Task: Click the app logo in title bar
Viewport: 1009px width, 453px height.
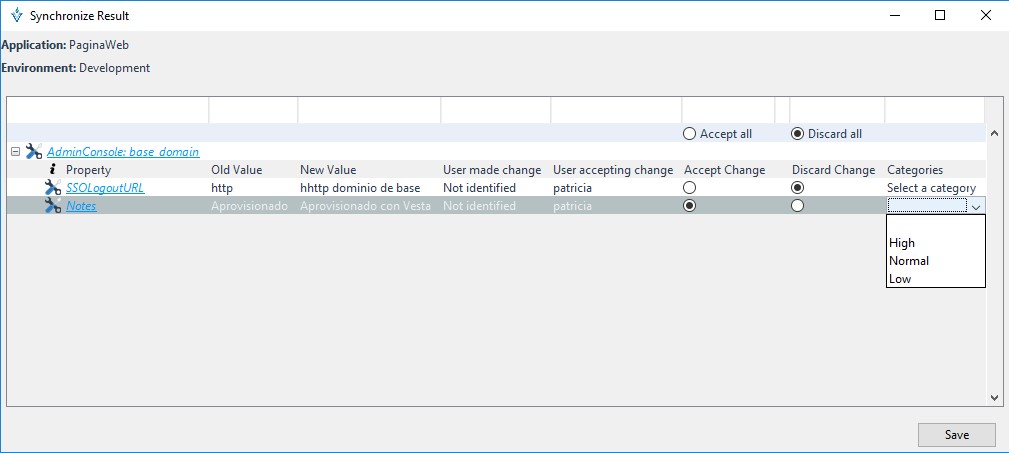Action: [15, 16]
